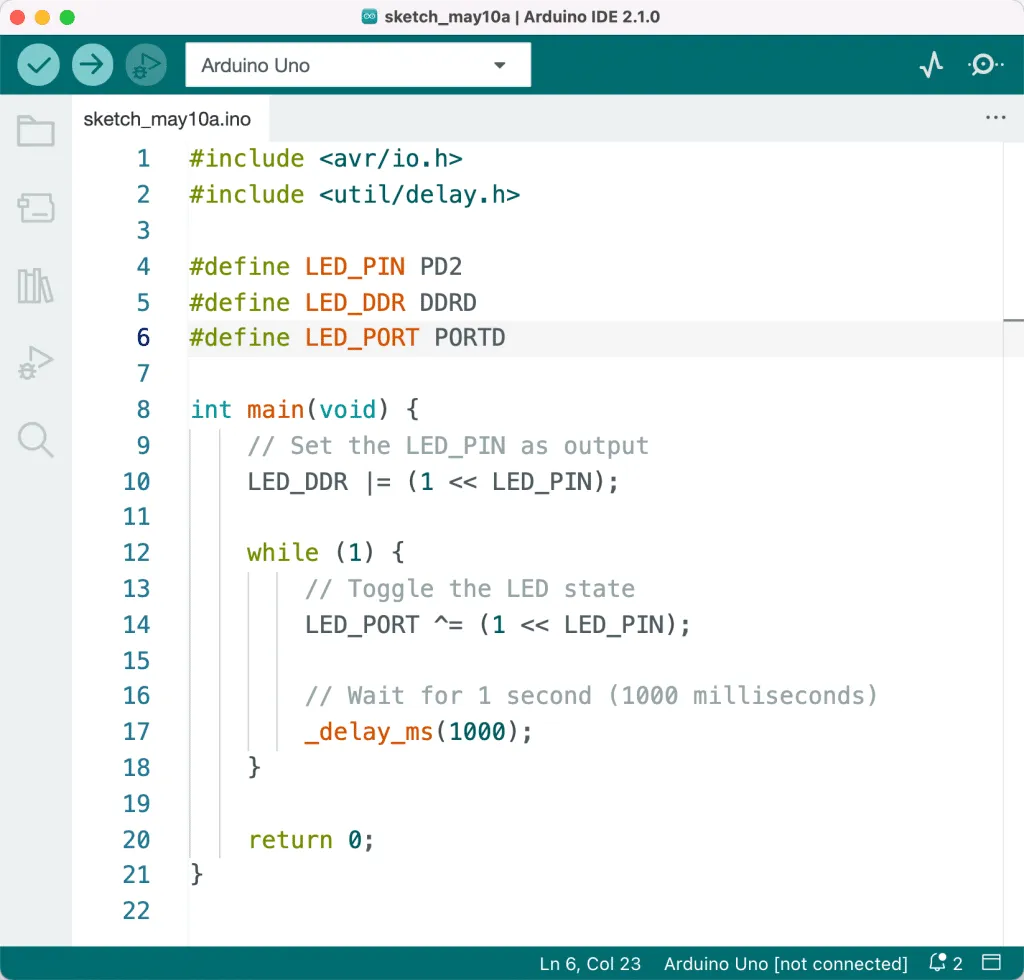The image size is (1024, 980).
Task: Start debugging with the toolbar debug icon
Action: pos(146,66)
